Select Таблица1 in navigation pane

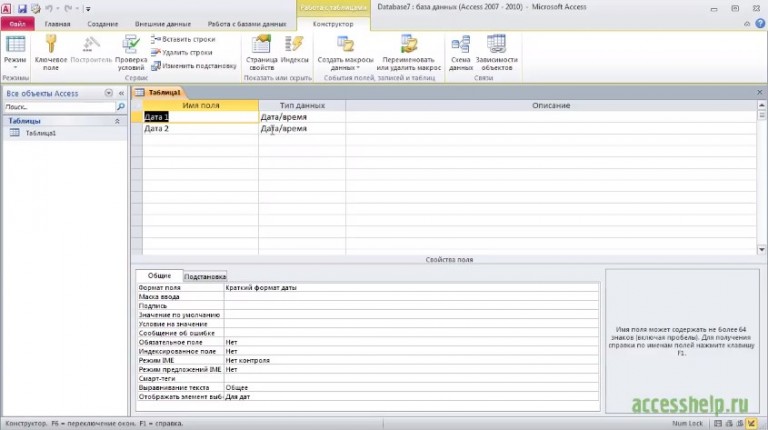click(x=40, y=133)
